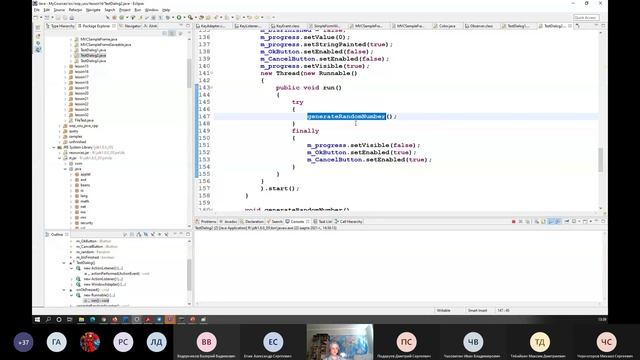The width and height of the screenshot is (640, 360).
Task: Open the Source menu
Action: coord(59,10)
